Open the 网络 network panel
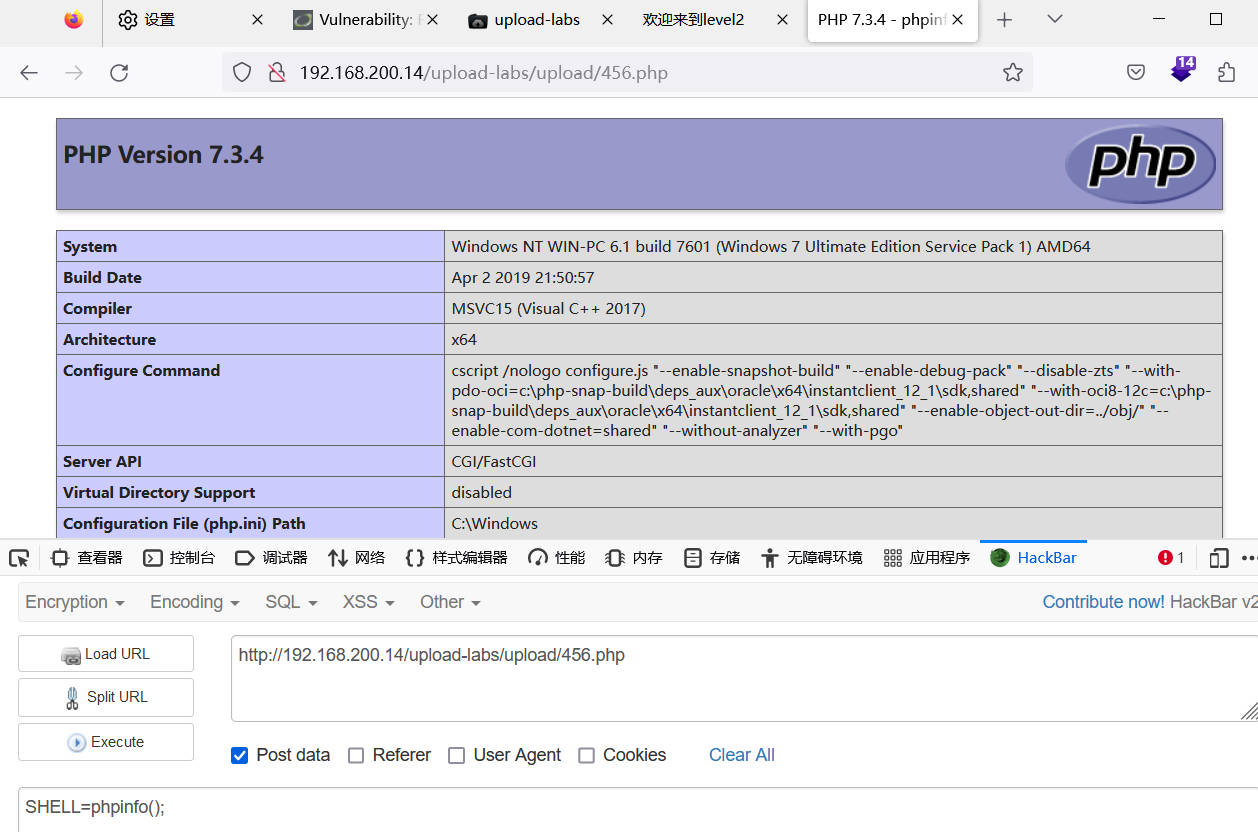This screenshot has height=832, width=1258. (356, 558)
